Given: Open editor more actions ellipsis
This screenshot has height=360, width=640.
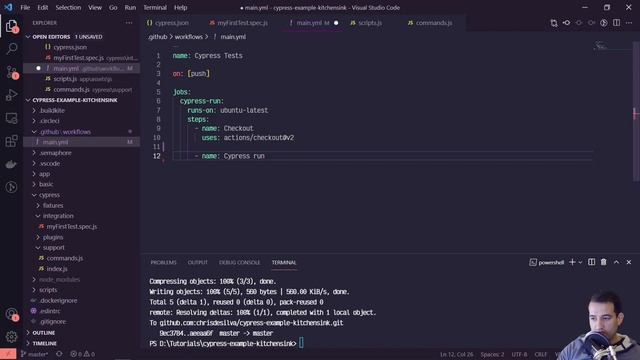Looking at the screenshot, I should [x=629, y=23].
